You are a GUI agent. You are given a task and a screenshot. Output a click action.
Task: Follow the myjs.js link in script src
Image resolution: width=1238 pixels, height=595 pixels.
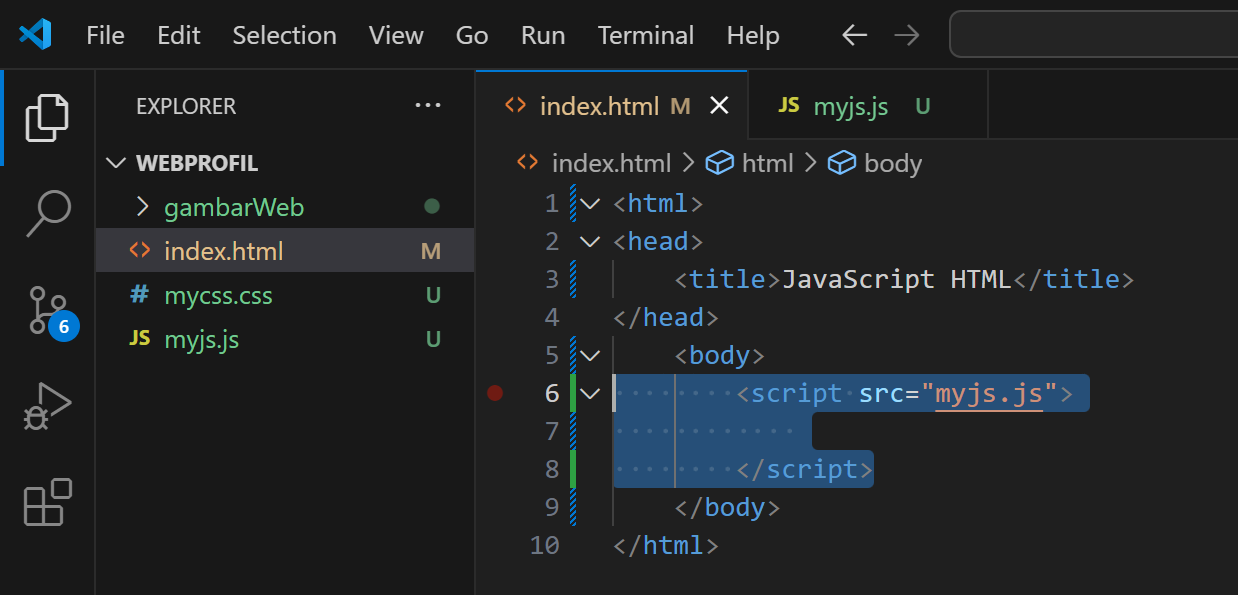point(989,393)
